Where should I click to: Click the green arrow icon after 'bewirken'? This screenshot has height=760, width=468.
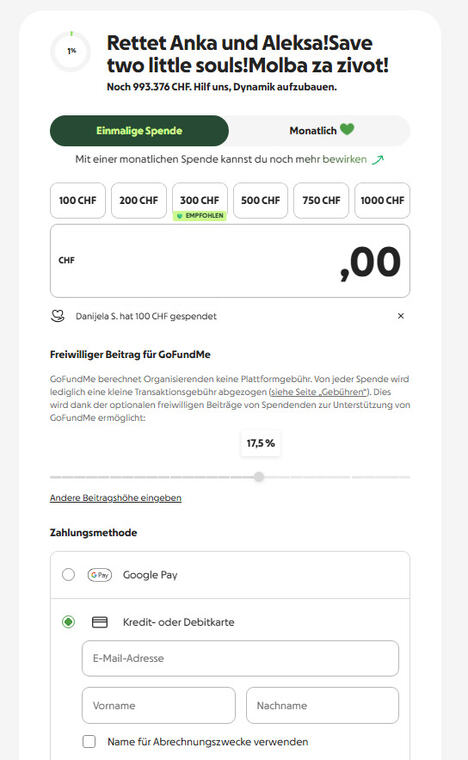pos(377,159)
